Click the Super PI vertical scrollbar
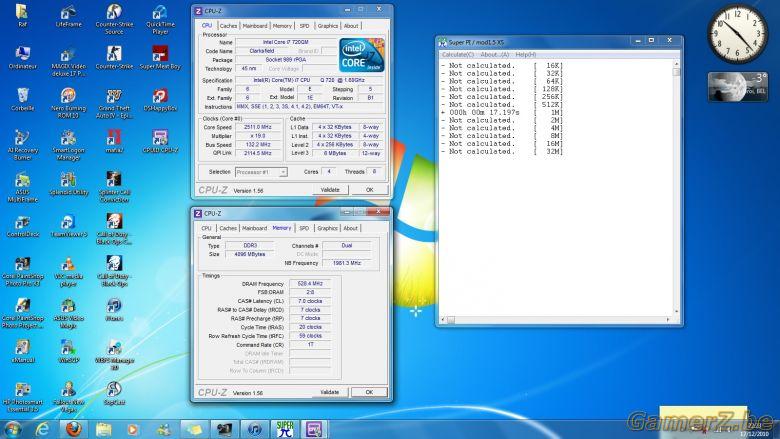The image size is (780, 439). pyautogui.click(x=676, y=187)
